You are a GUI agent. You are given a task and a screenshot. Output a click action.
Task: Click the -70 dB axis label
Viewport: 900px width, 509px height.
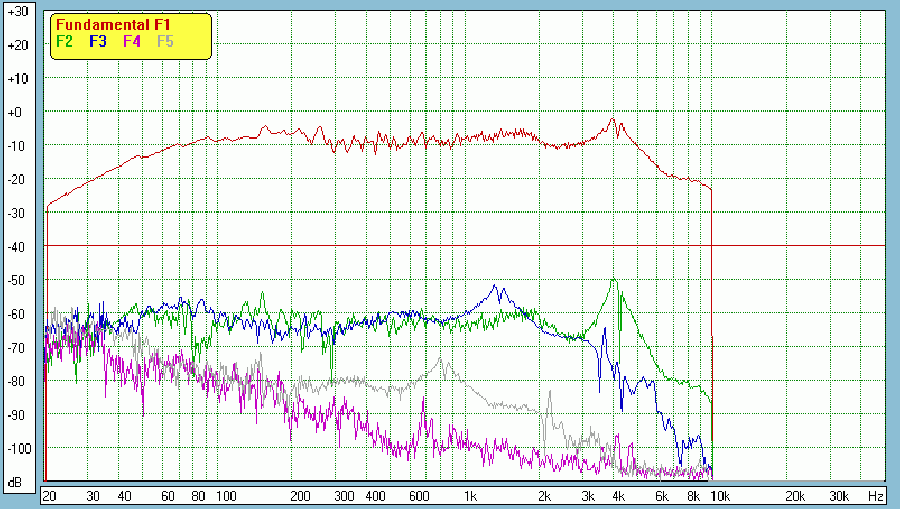pyautogui.click(x=17, y=348)
